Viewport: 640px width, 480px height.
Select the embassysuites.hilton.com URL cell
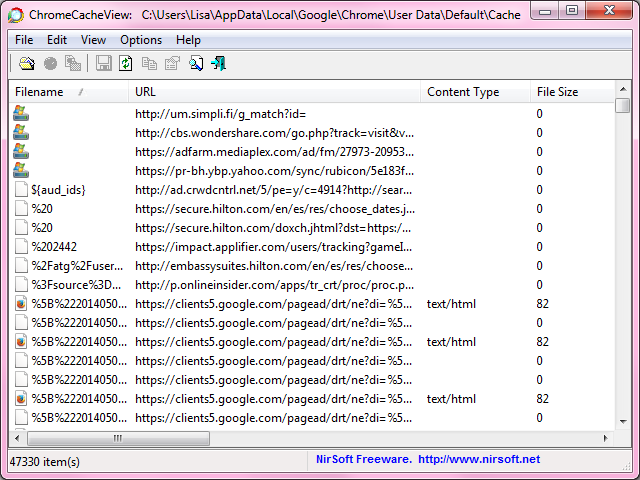(x=274, y=266)
